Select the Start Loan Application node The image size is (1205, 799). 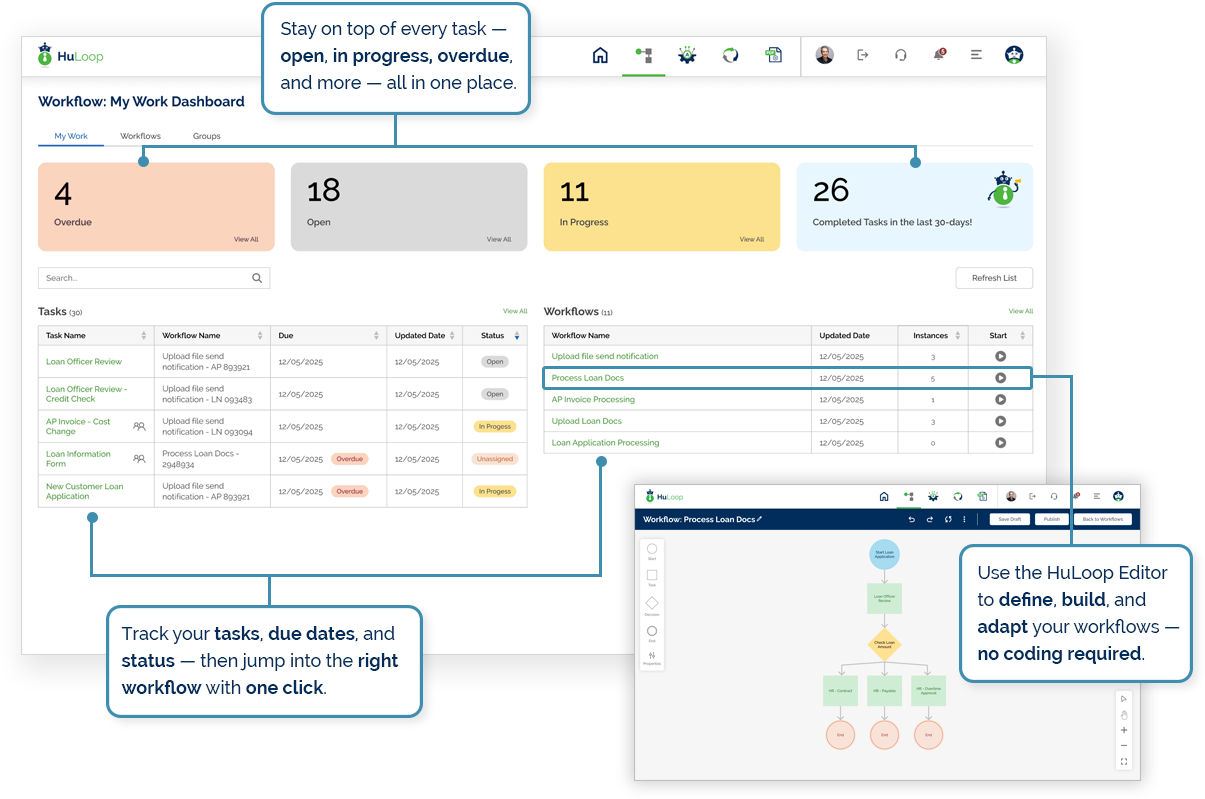884,553
